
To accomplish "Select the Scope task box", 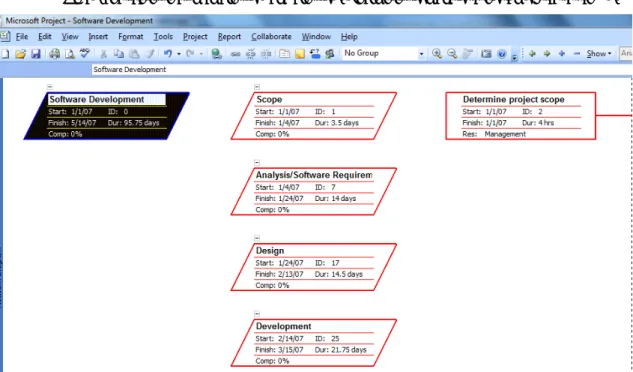I will [x=314, y=116].
